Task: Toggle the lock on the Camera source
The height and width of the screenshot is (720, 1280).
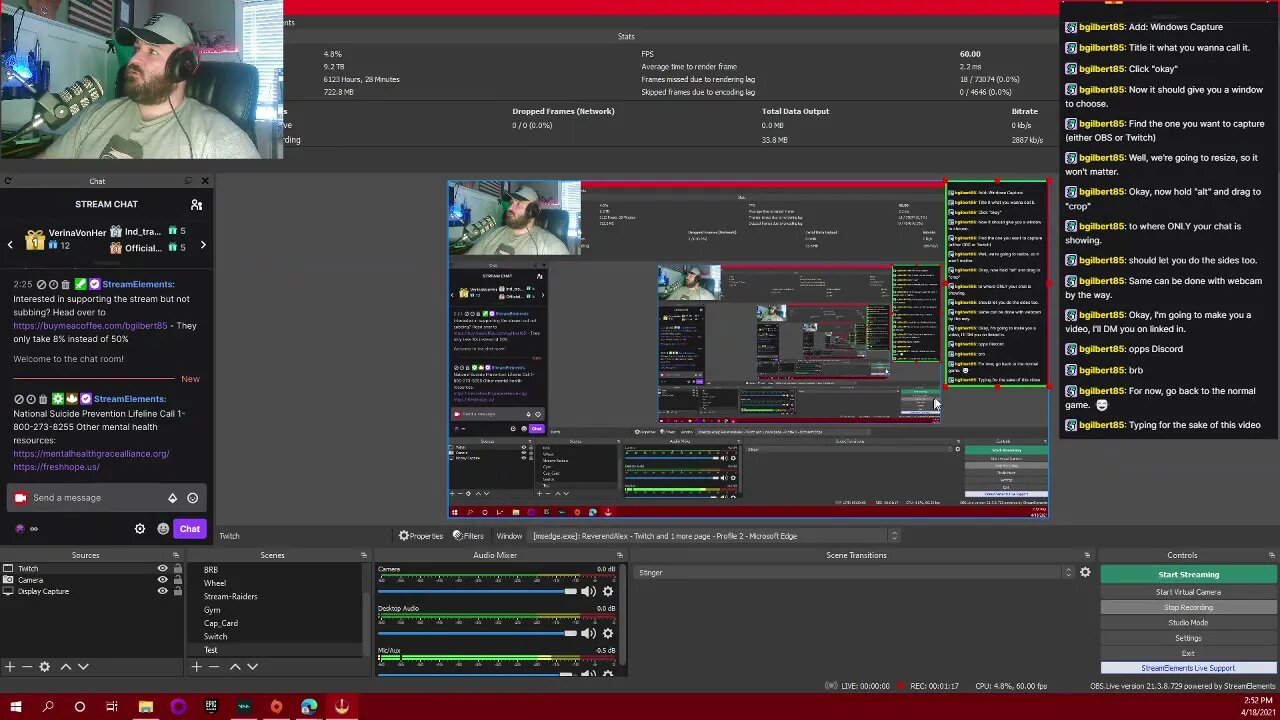Action: [x=178, y=580]
